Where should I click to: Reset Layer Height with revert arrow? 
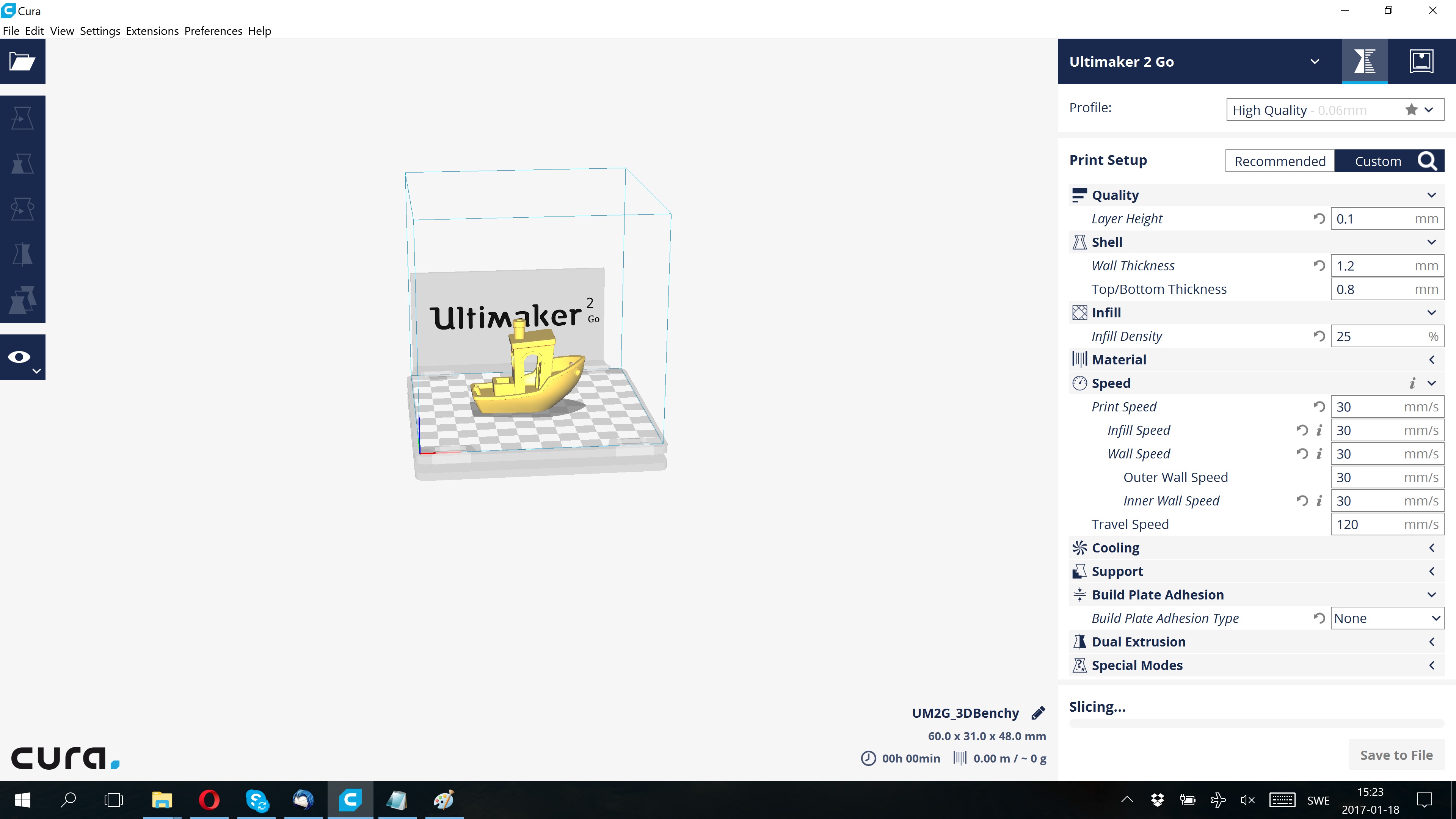[1319, 219]
